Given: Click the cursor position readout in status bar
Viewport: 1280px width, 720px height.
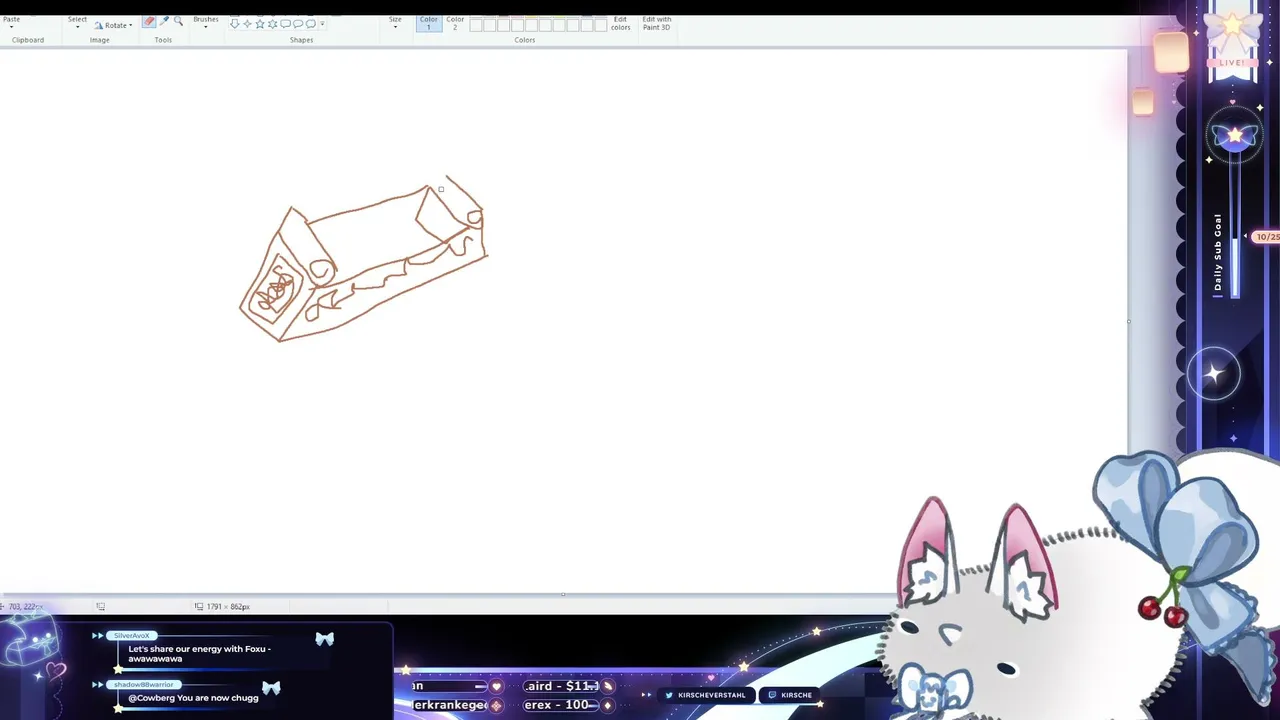Looking at the screenshot, I should [x=24, y=607].
